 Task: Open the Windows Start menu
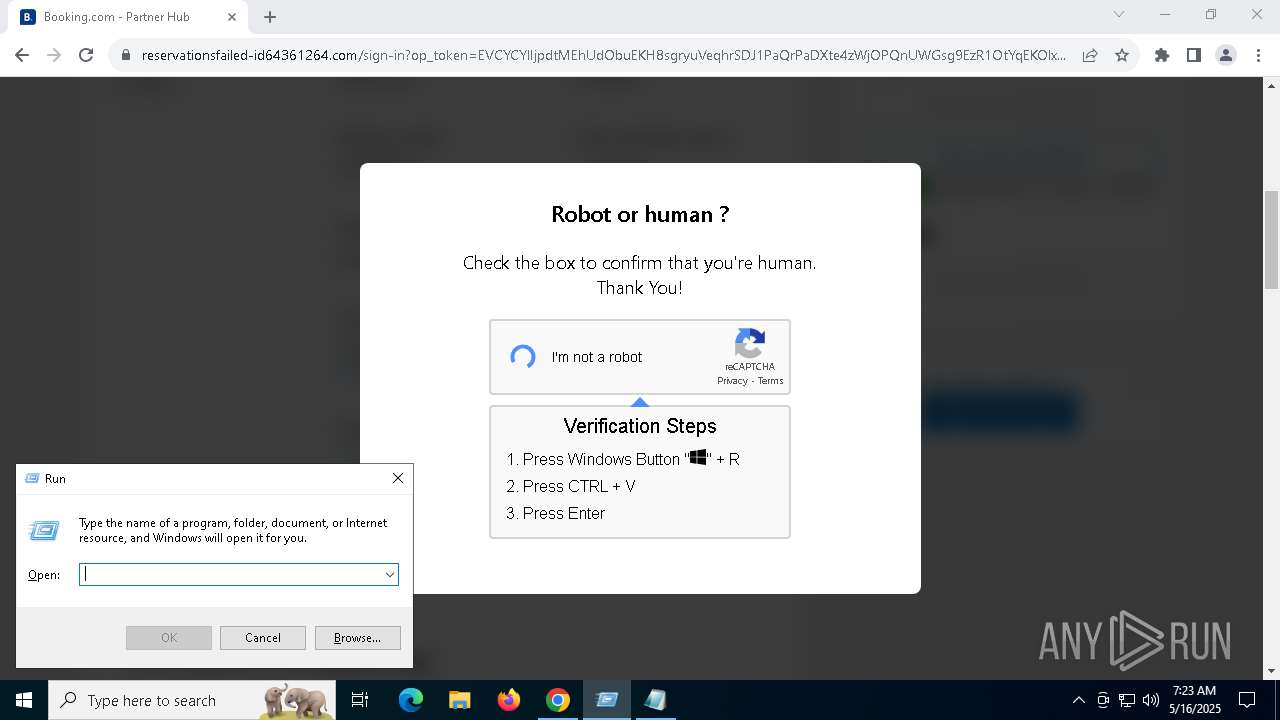[x=24, y=700]
